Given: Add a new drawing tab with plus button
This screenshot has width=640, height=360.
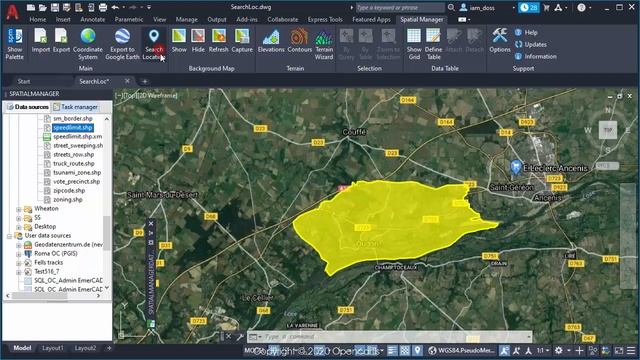Looking at the screenshot, I should 144,81.
